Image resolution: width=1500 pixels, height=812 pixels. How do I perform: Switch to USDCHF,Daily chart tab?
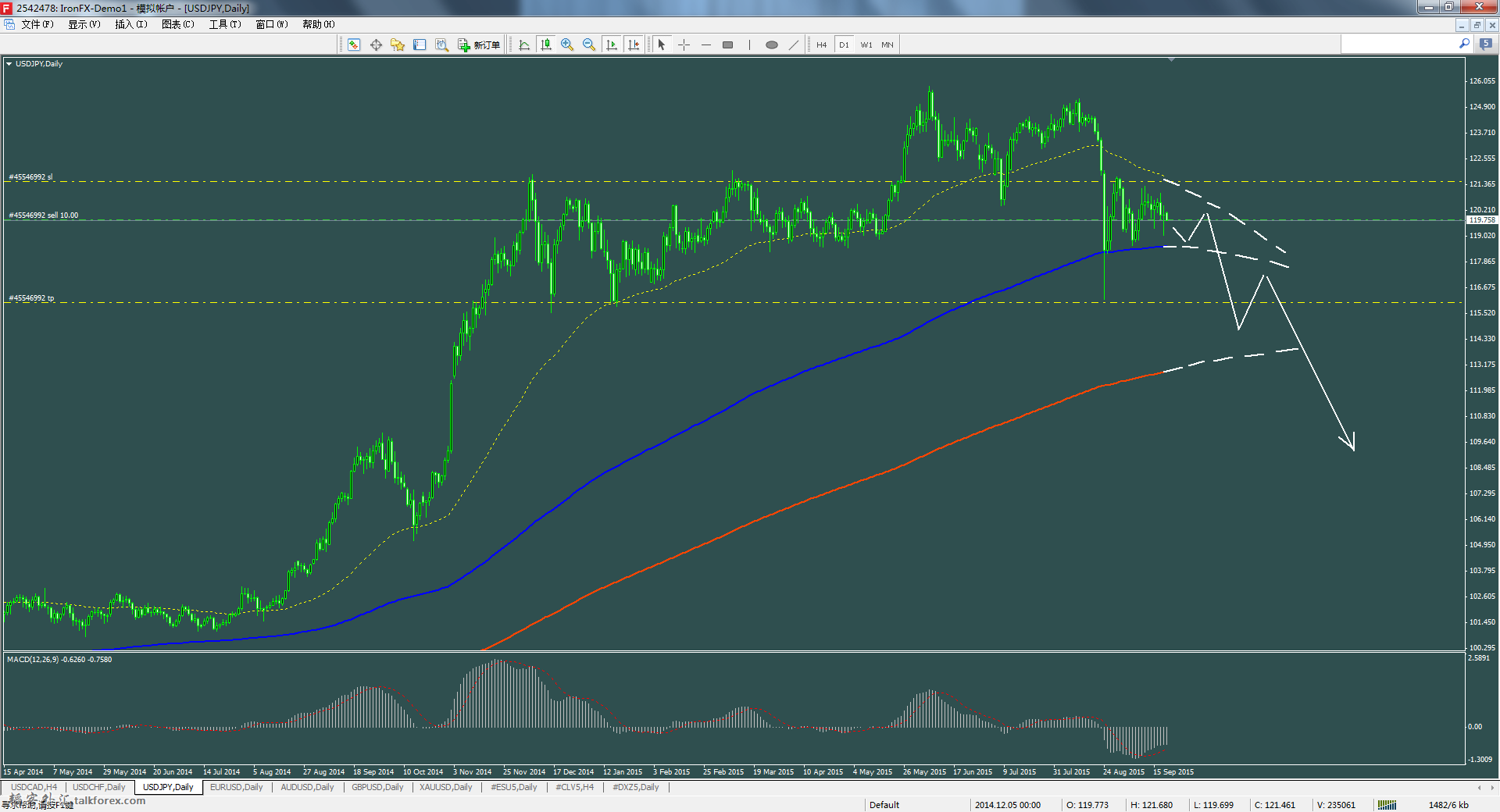99,787
